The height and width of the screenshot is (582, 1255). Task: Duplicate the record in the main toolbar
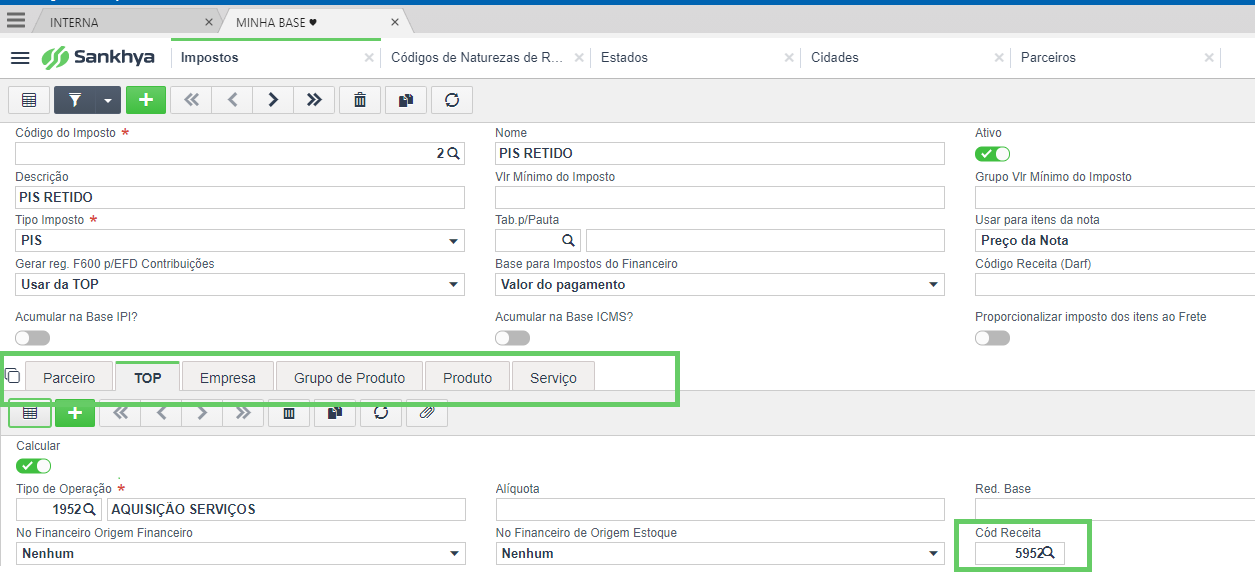(x=406, y=100)
